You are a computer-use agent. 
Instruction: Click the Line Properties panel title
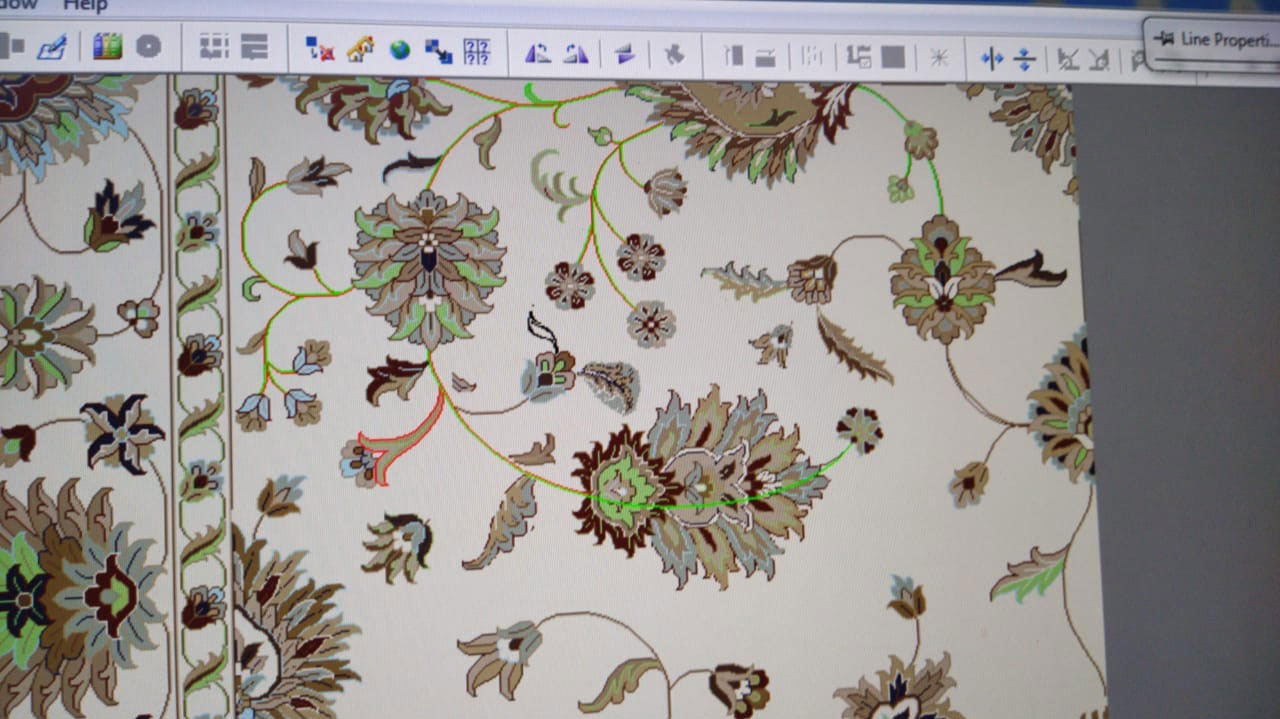click(x=1222, y=40)
